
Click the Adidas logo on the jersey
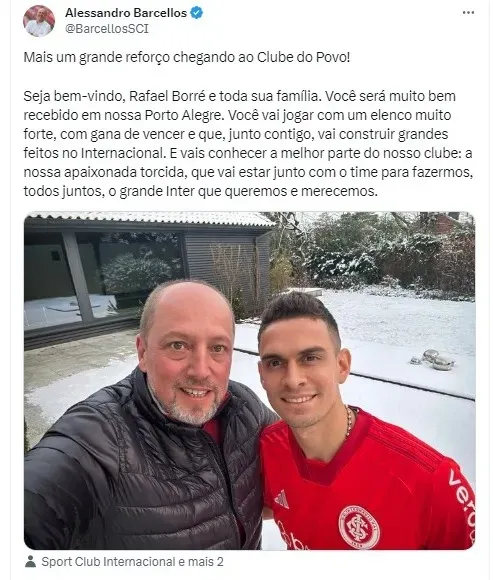coord(282,499)
